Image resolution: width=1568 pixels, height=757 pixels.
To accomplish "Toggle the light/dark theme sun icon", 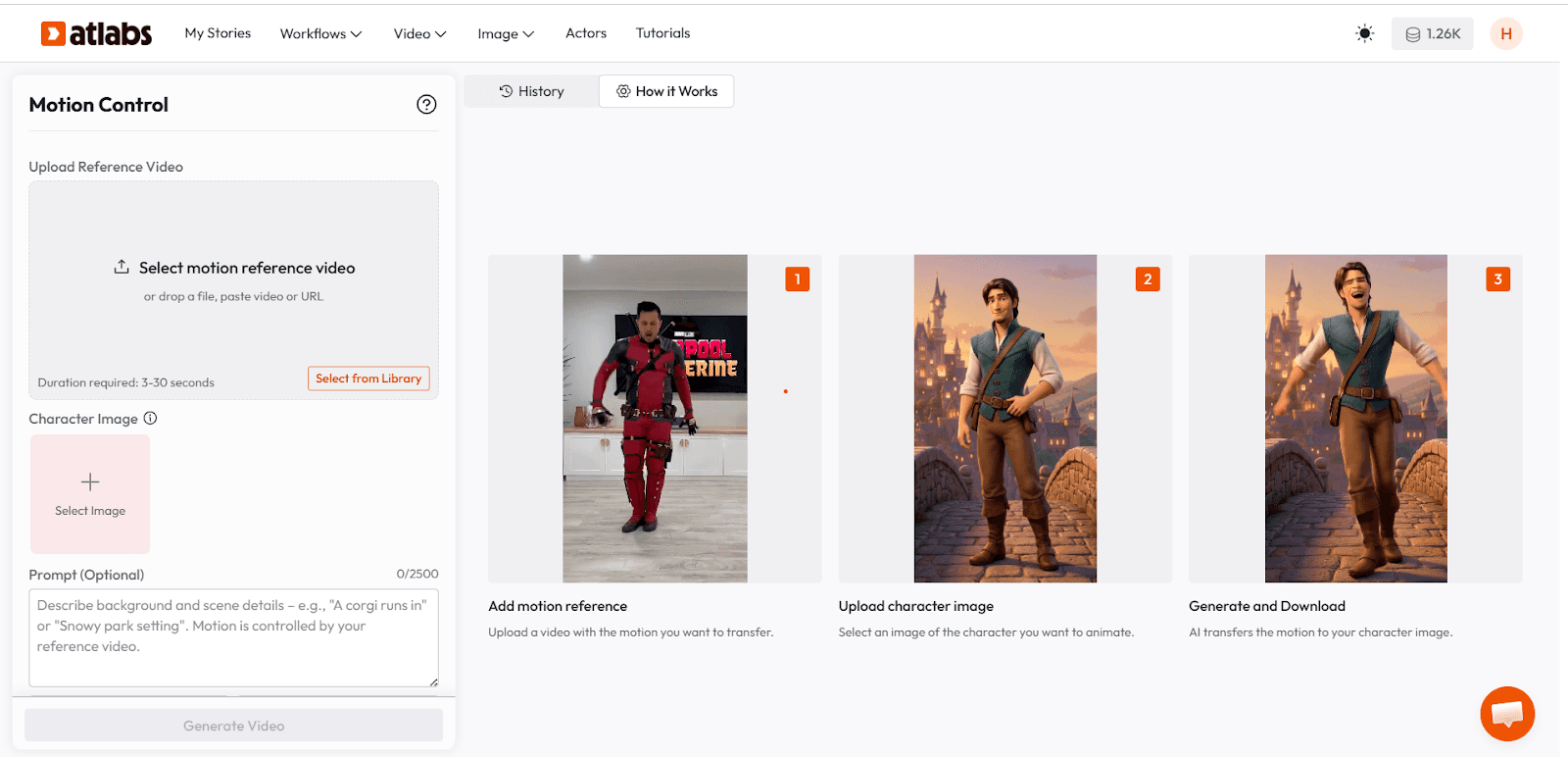I will tap(1364, 33).
